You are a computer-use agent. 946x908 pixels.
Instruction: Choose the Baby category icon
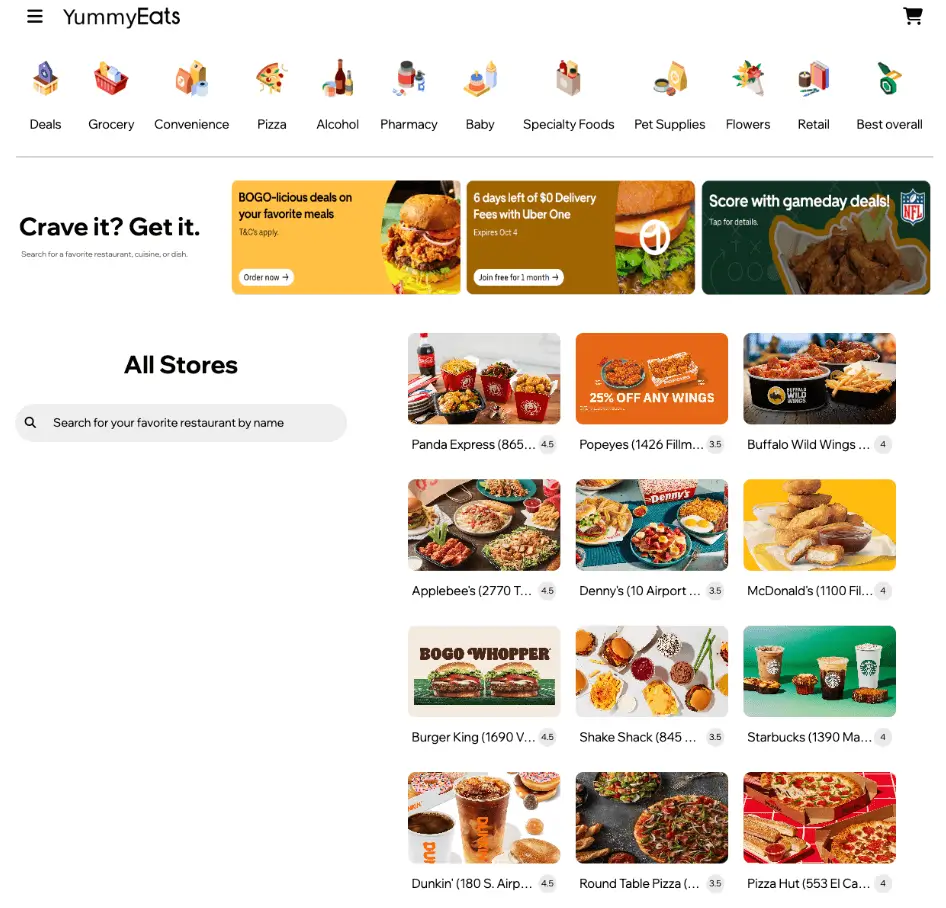tap(480, 78)
